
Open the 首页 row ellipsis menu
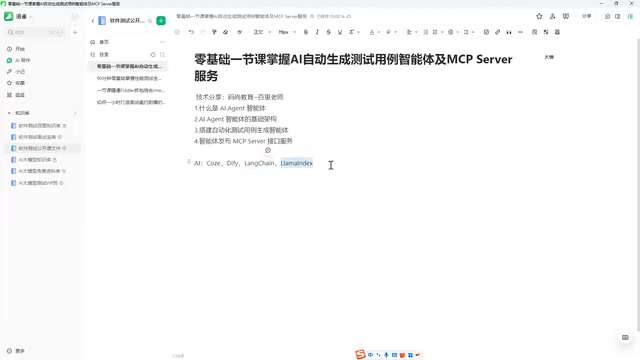pos(162,42)
